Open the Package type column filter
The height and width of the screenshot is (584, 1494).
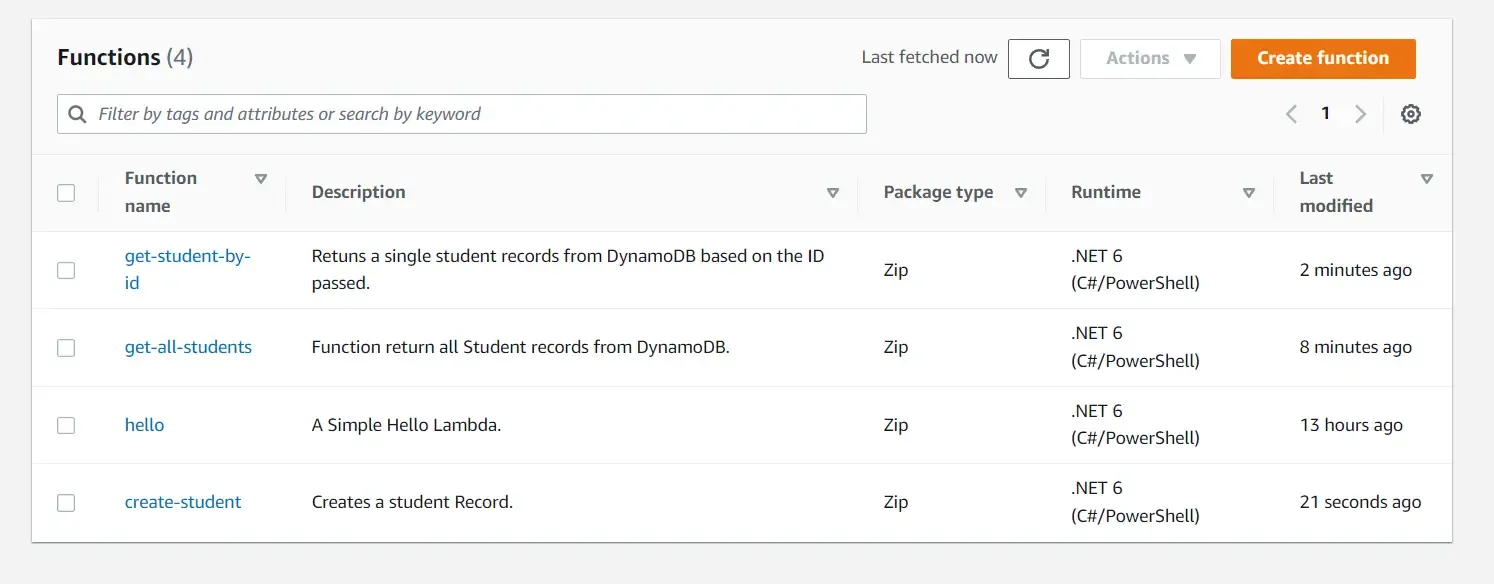click(x=1021, y=192)
